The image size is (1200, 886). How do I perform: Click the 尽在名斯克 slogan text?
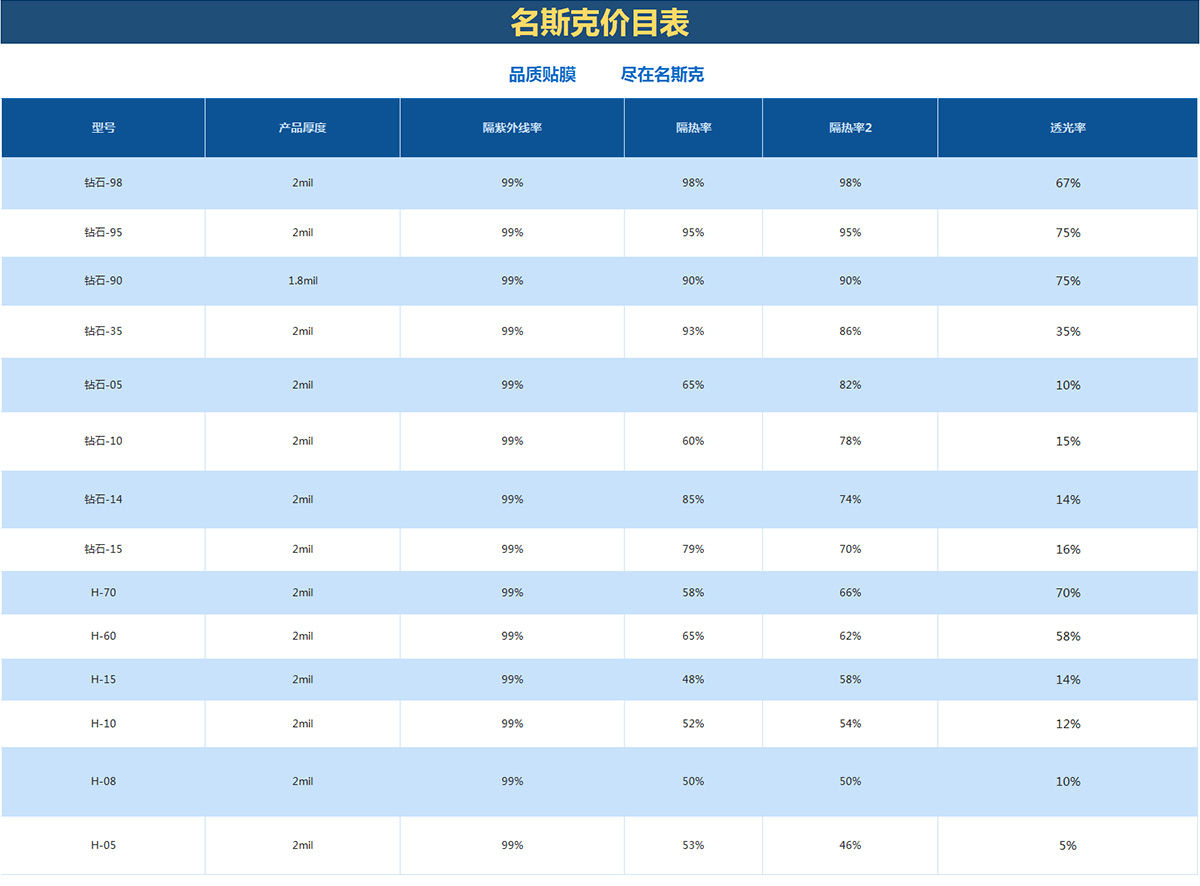point(662,75)
